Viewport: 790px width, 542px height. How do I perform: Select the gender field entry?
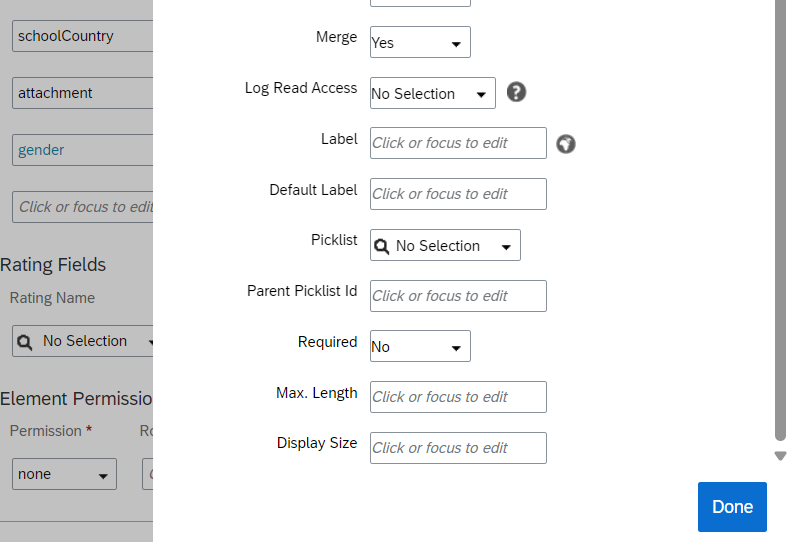point(83,150)
